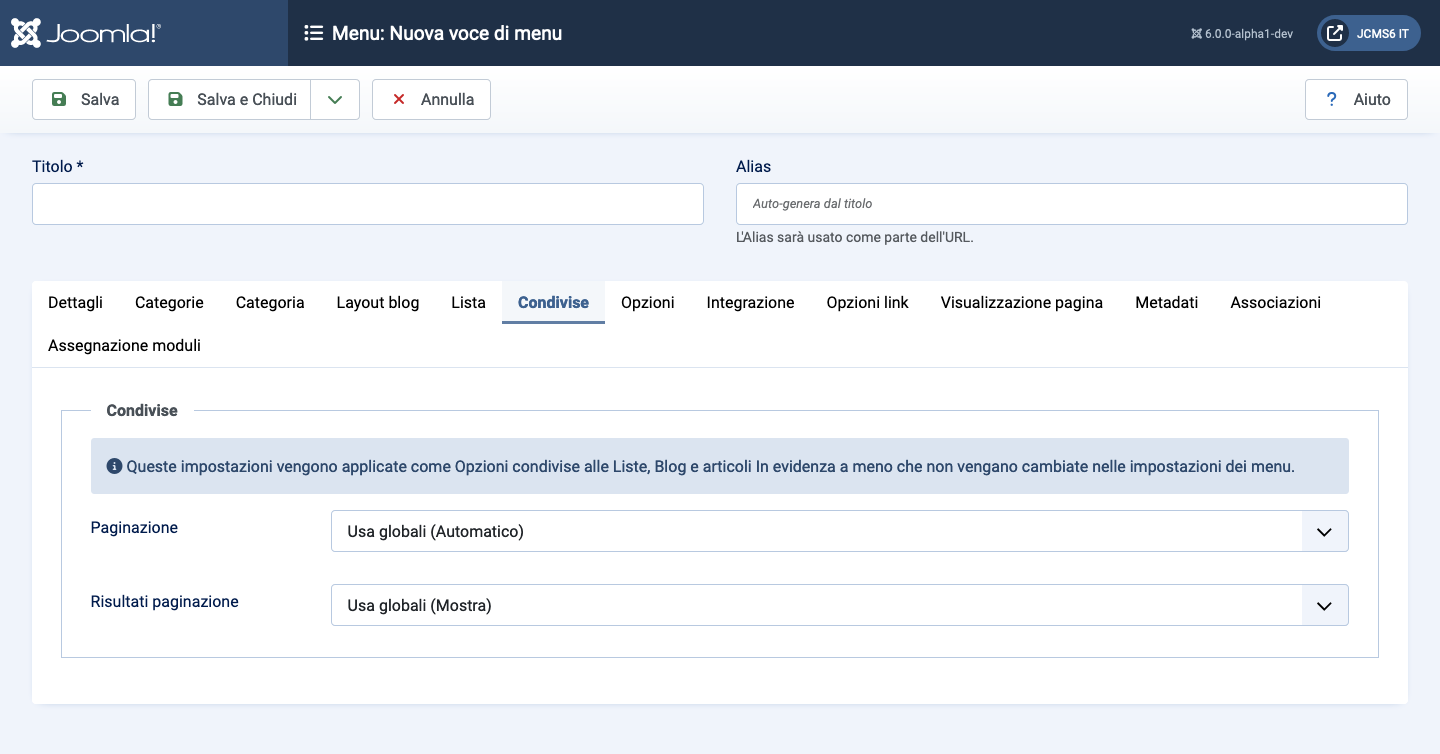1440x754 pixels.
Task: Click the info icon in the notice box
Action: point(114,466)
